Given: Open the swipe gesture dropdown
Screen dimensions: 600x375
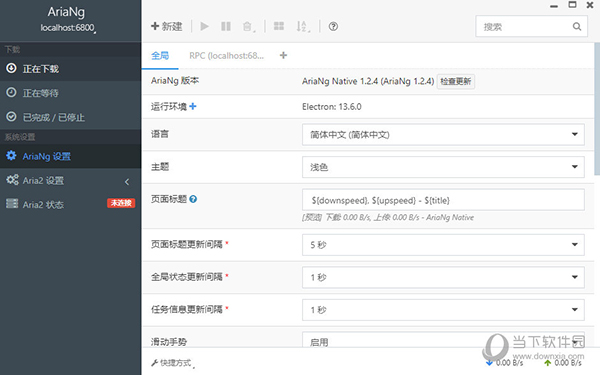Looking at the screenshot, I should [x=443, y=340].
